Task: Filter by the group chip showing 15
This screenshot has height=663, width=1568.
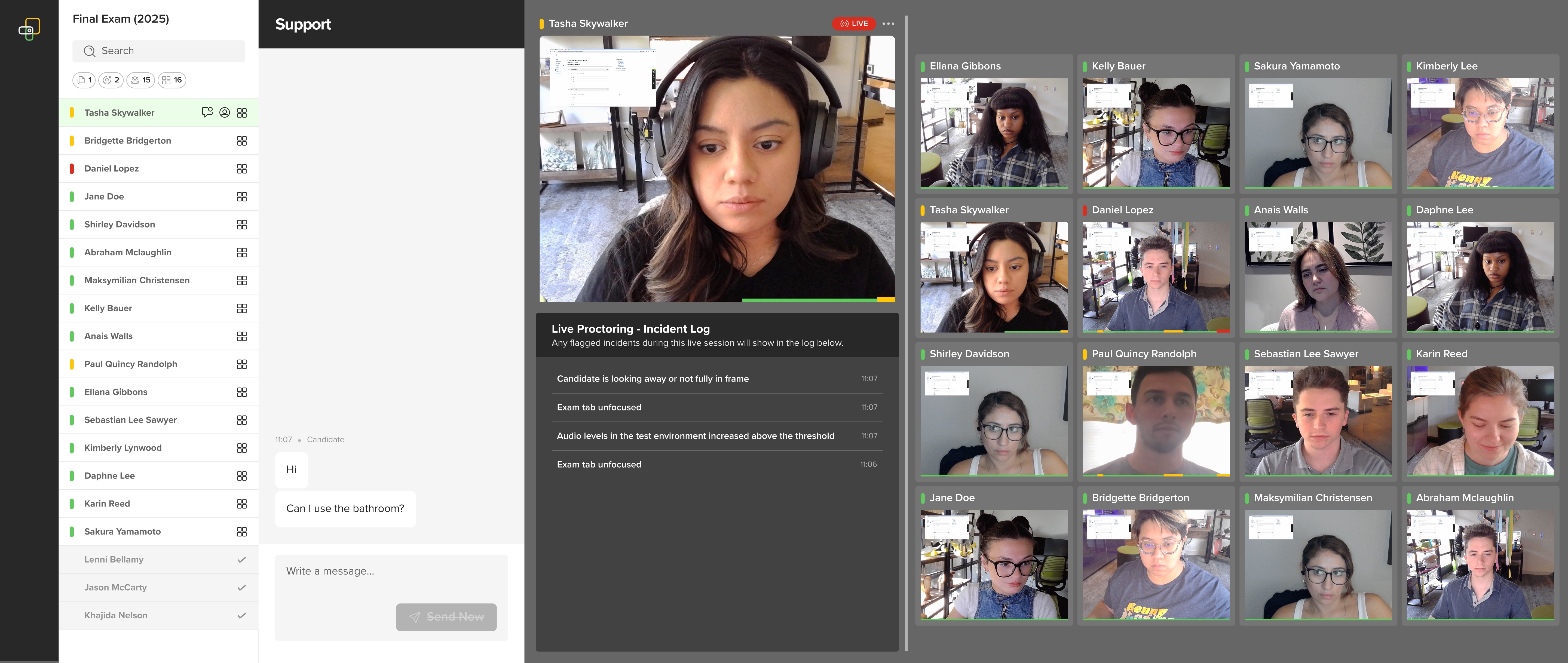Action: 141,80
